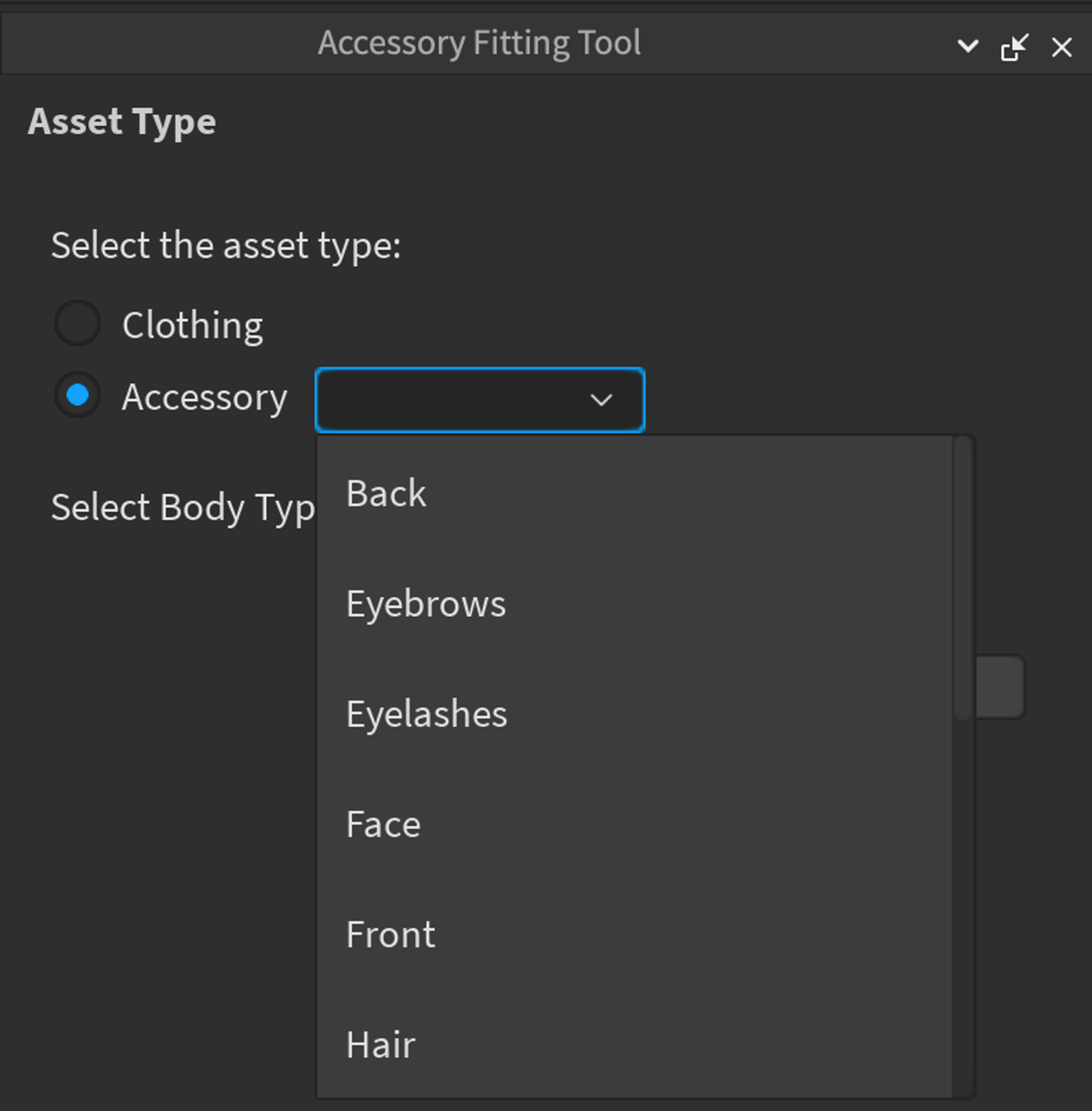1092x1111 pixels.
Task: Click the accessory type combo box field
Action: tap(480, 400)
